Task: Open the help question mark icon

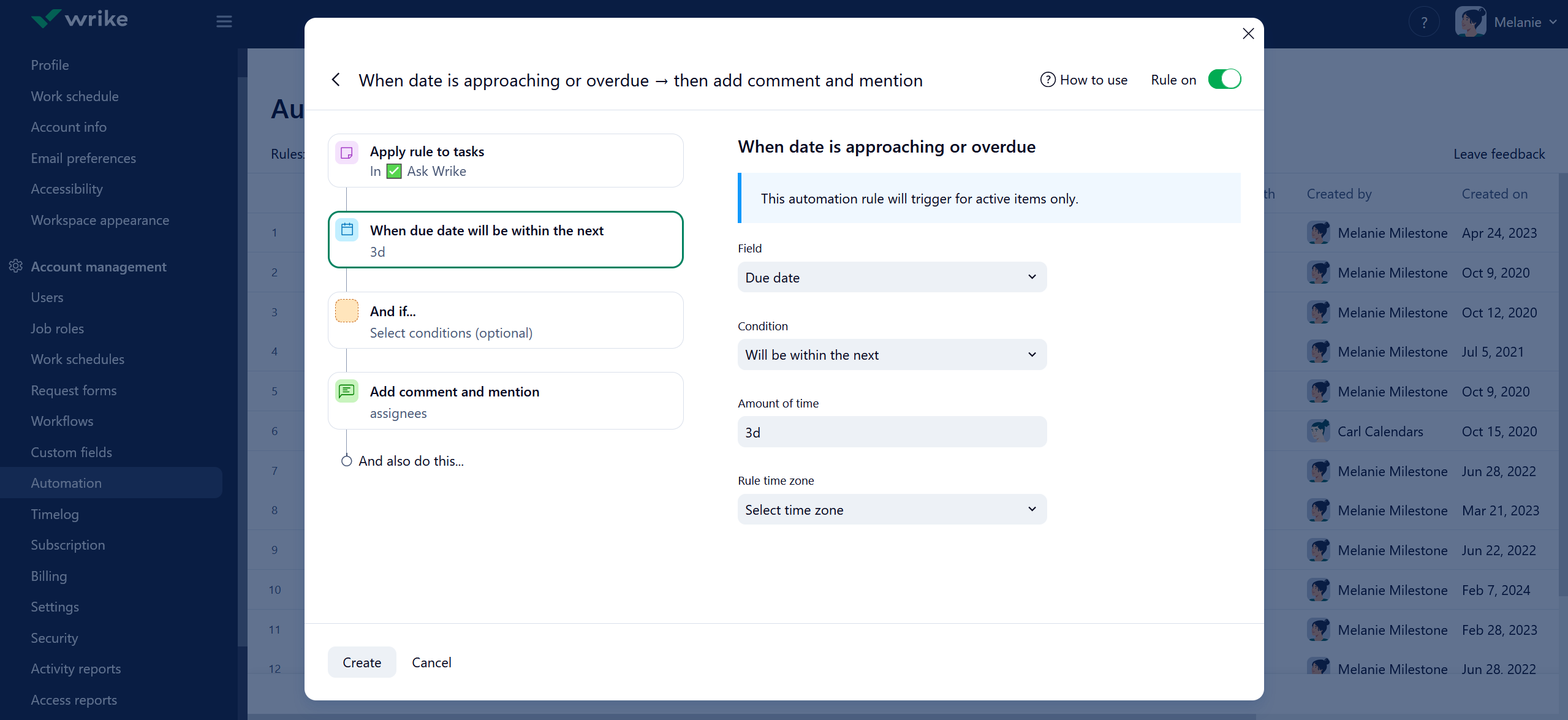Action: pos(1424,23)
